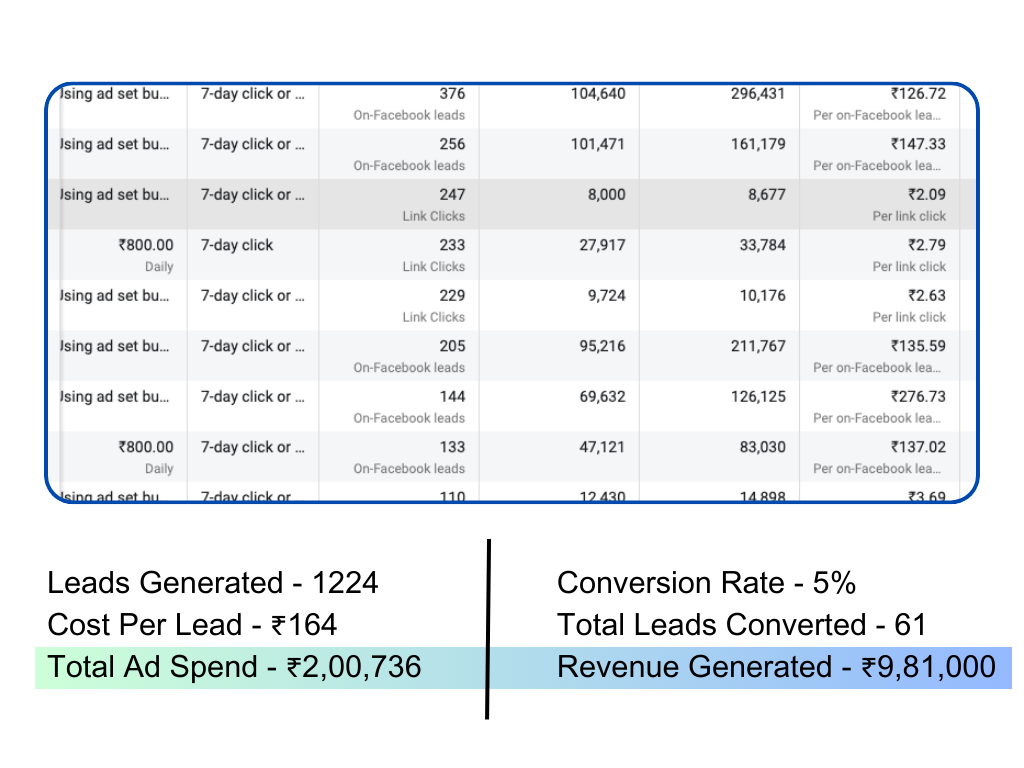Click the 'Total Ad Spend - ₹2,00,736' highlighted text
1024x768 pixels.
tap(235, 667)
